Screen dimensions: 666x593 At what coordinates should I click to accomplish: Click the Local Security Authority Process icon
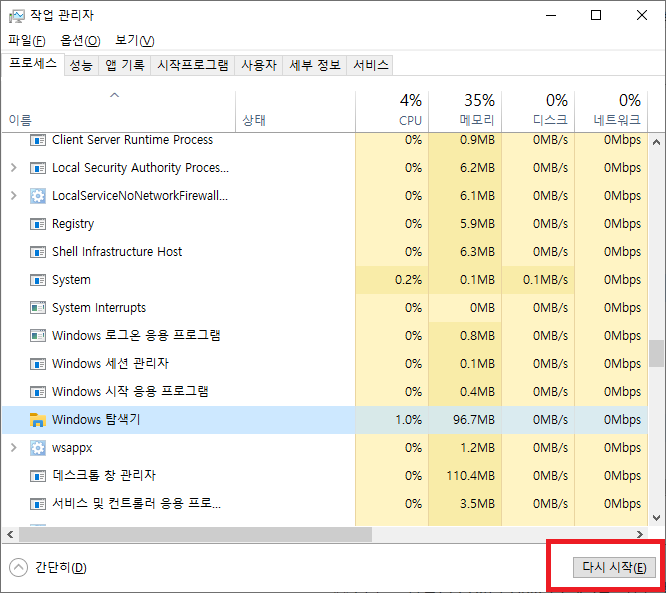[x=38, y=168]
